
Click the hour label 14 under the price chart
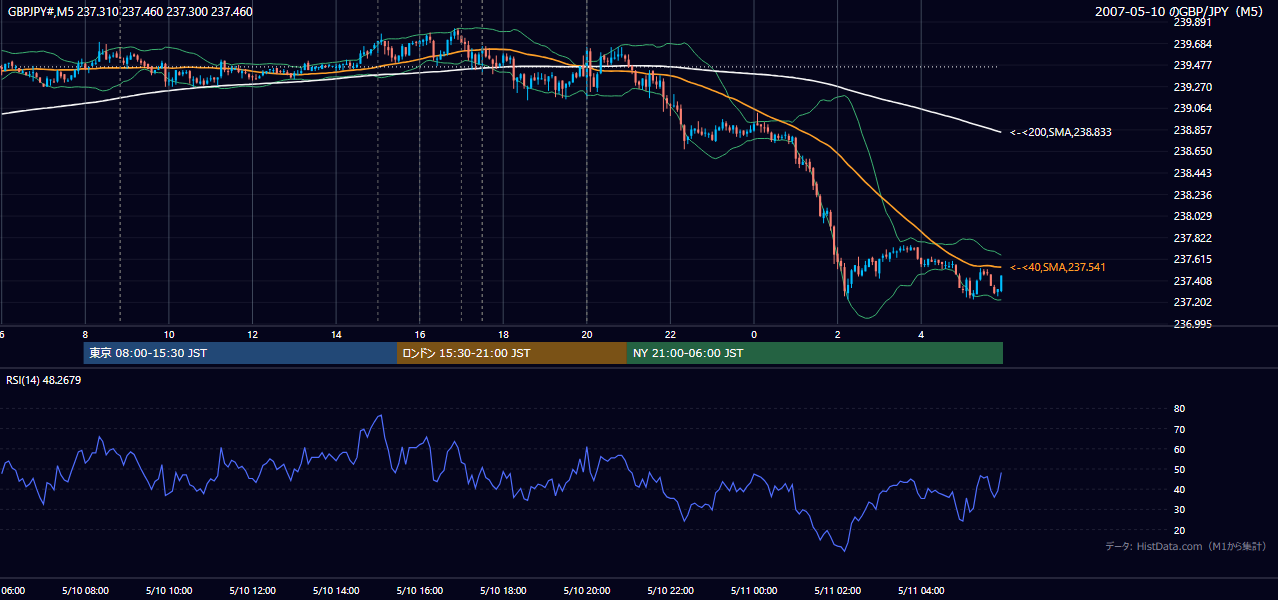tap(337, 335)
